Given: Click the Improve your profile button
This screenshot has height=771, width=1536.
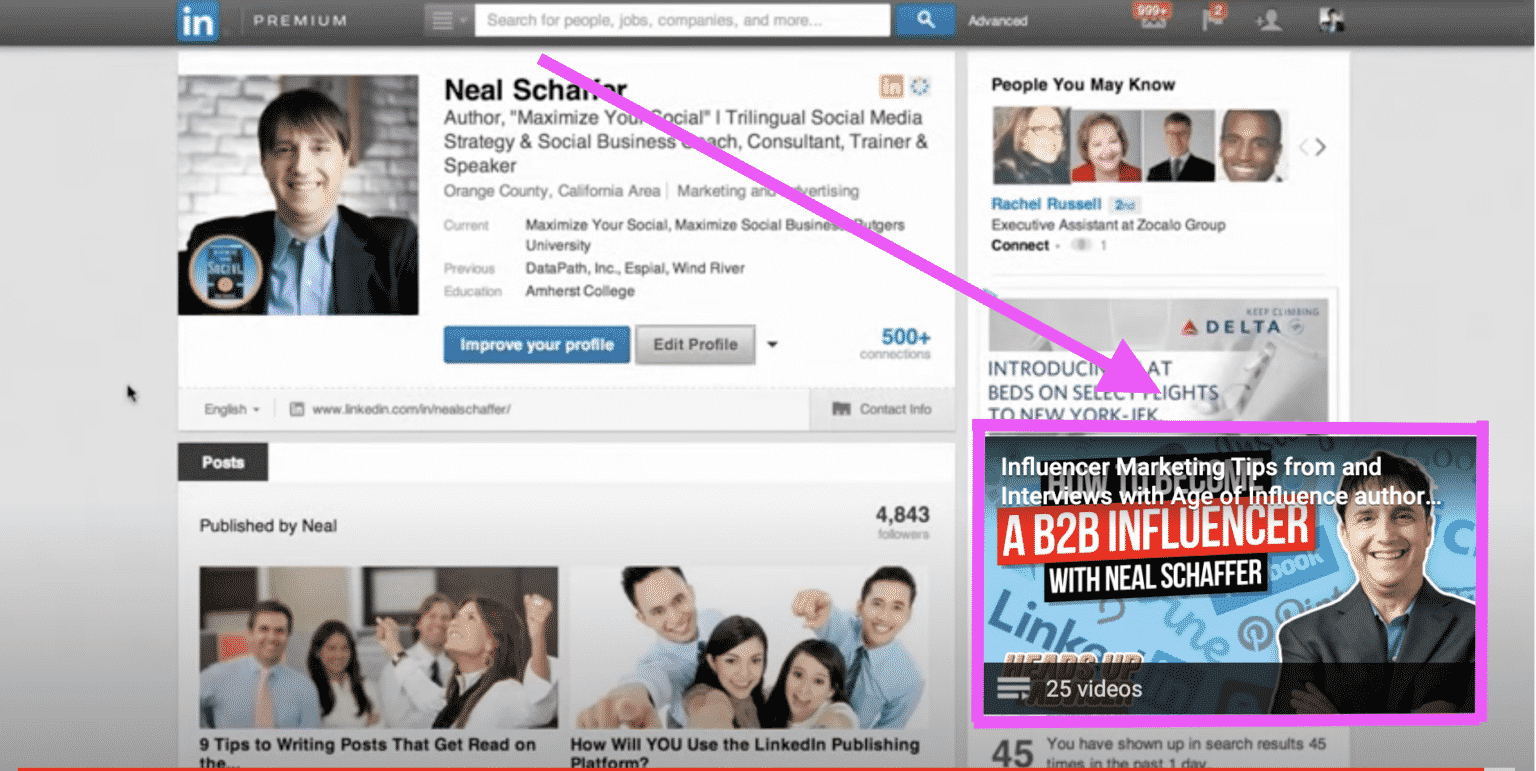Looking at the screenshot, I should (536, 344).
